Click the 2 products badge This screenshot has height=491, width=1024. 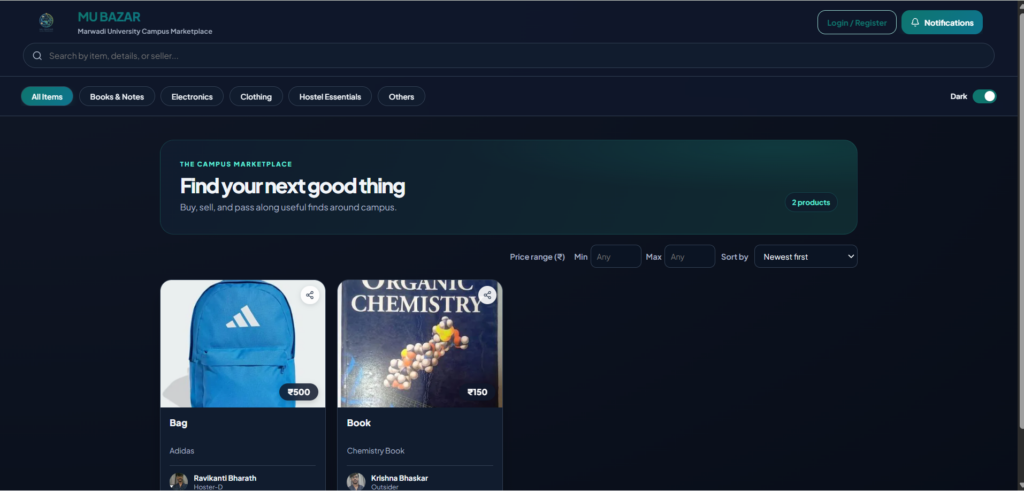810,202
